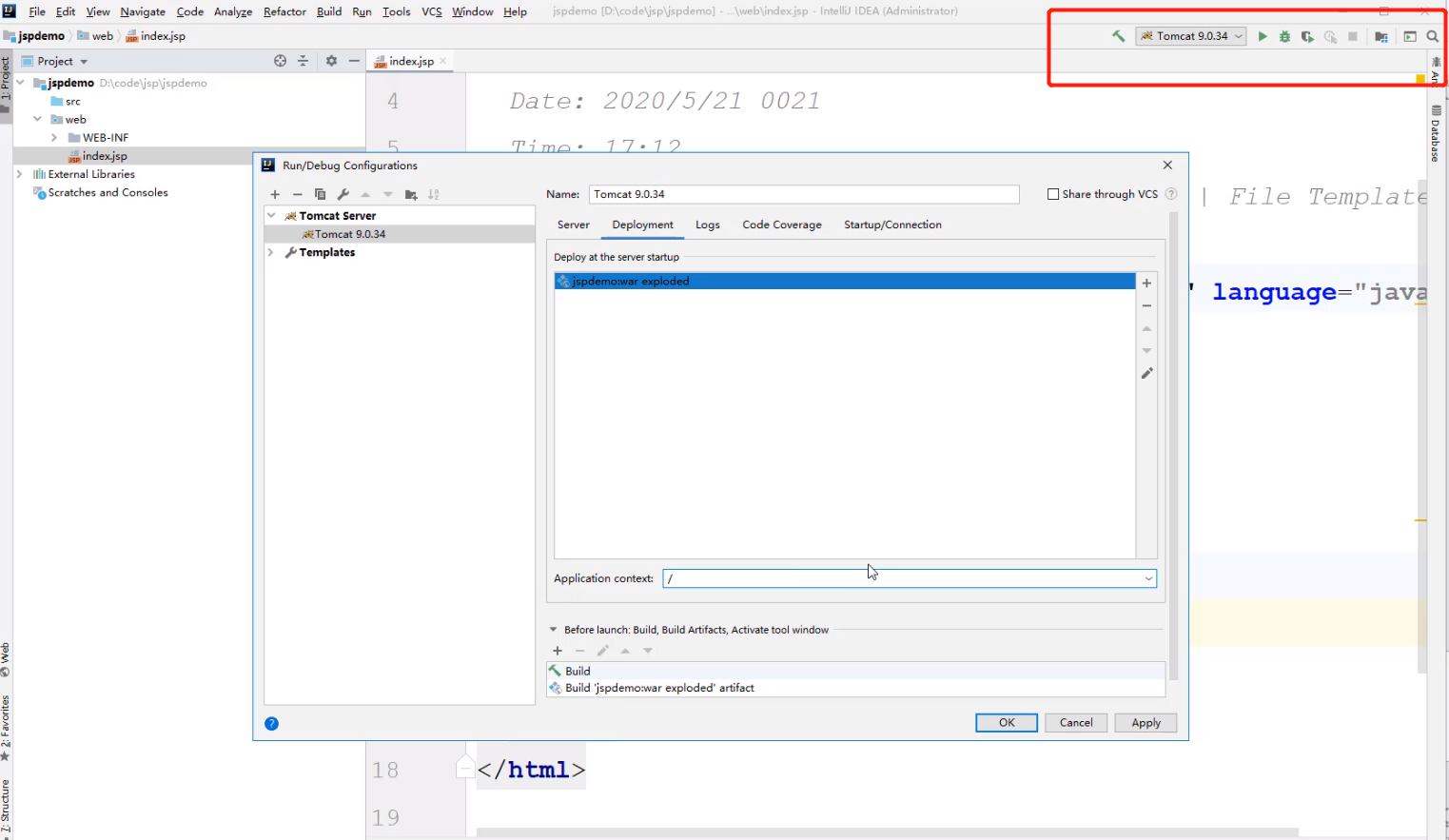Select Build before-launch task row
The image size is (1449, 840).
click(855, 671)
